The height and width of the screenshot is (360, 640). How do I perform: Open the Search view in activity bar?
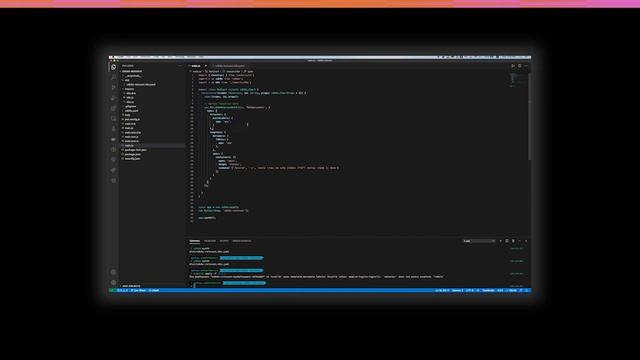click(x=113, y=77)
